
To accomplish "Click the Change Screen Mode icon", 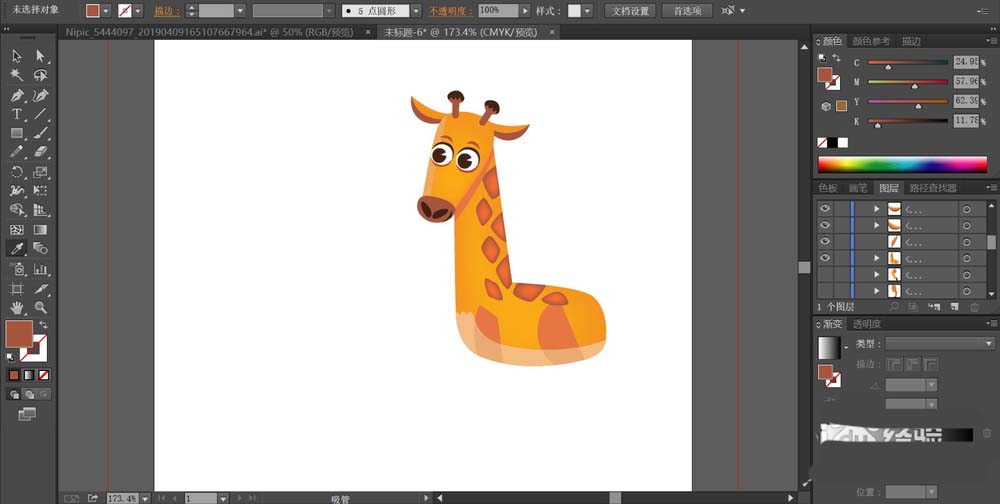I will (27, 415).
